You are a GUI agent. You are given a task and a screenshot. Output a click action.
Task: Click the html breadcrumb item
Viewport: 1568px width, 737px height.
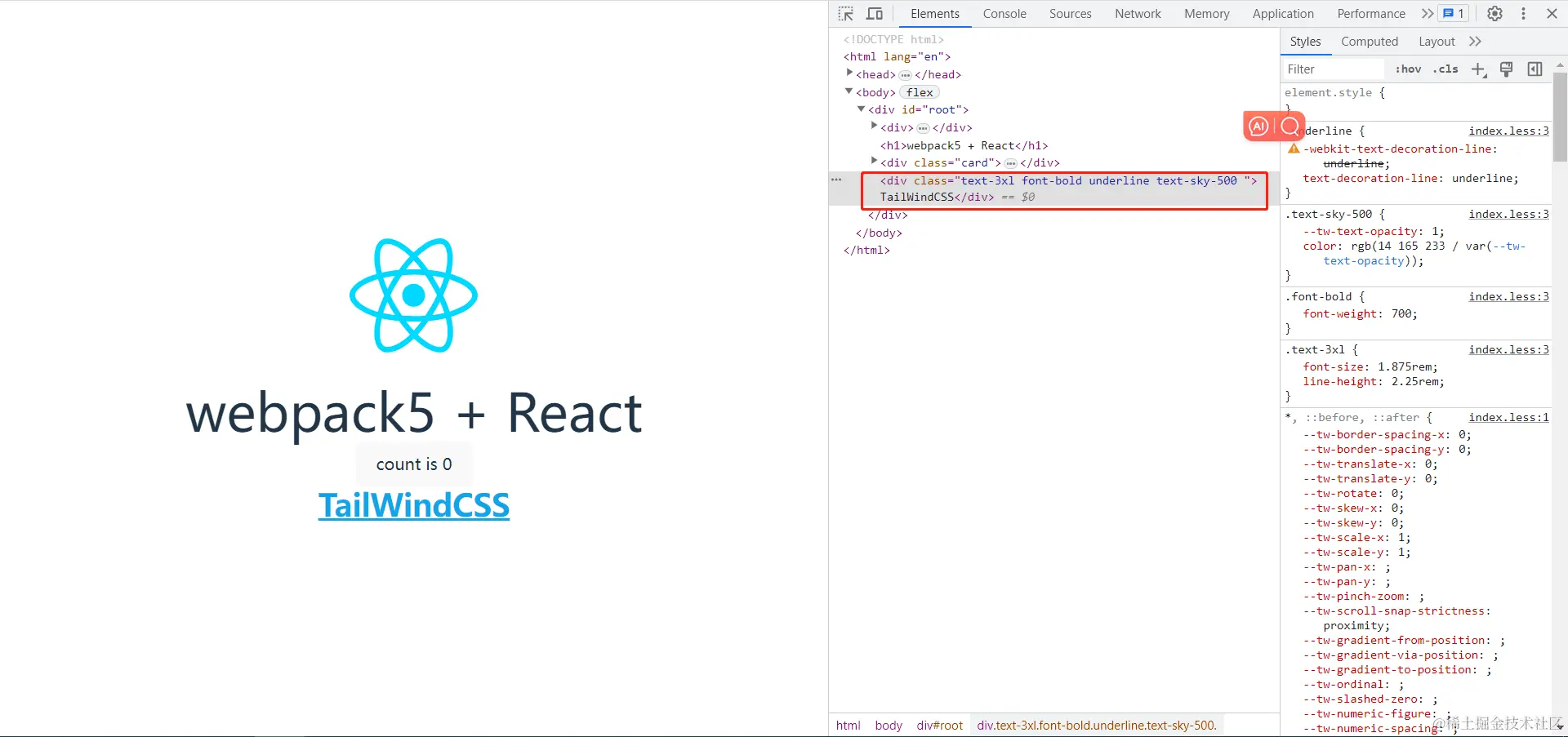tap(848, 725)
